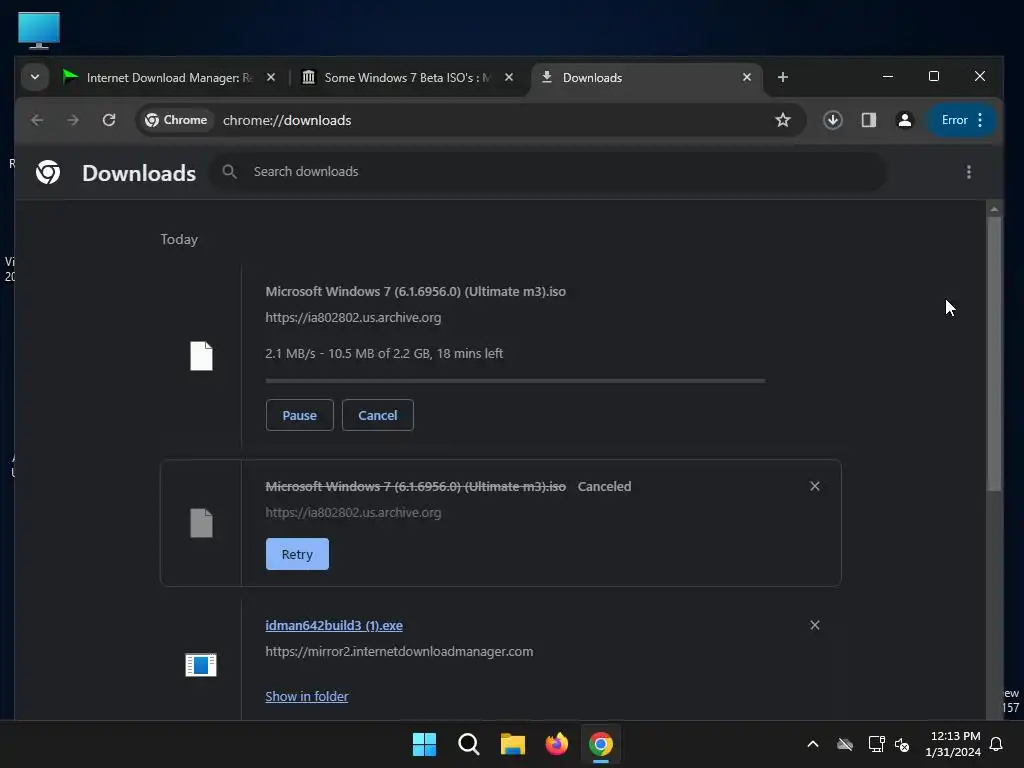The height and width of the screenshot is (768, 1024).
Task: Click the search magnifier icon in downloads
Action: pyautogui.click(x=229, y=172)
